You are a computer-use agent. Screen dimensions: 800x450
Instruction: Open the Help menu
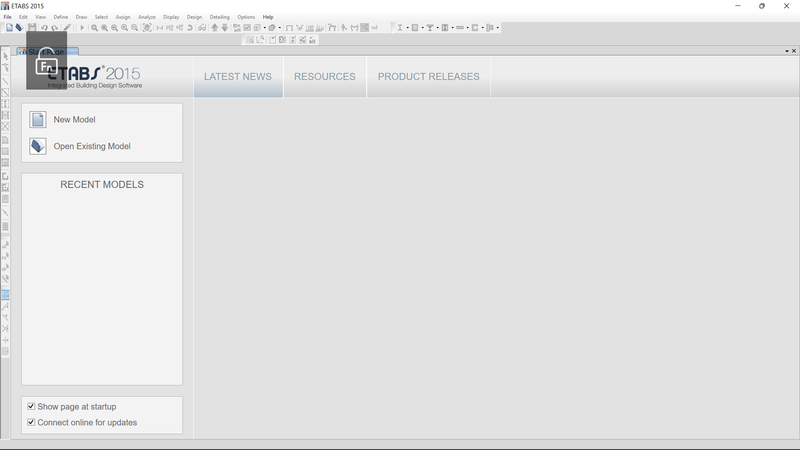click(x=268, y=17)
